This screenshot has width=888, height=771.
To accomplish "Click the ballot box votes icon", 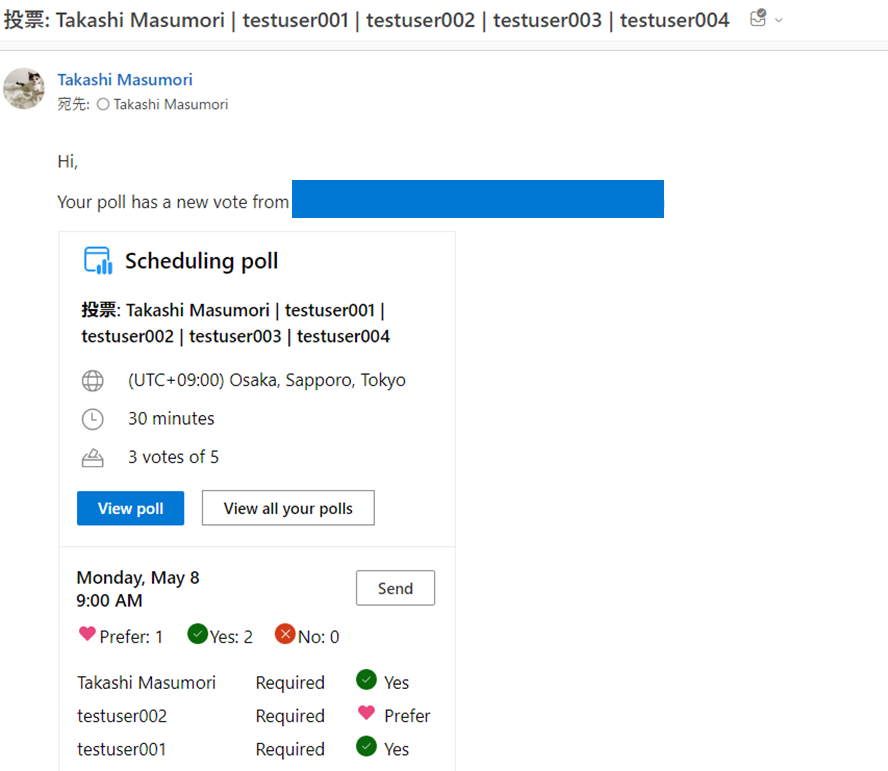I will click(x=92, y=458).
